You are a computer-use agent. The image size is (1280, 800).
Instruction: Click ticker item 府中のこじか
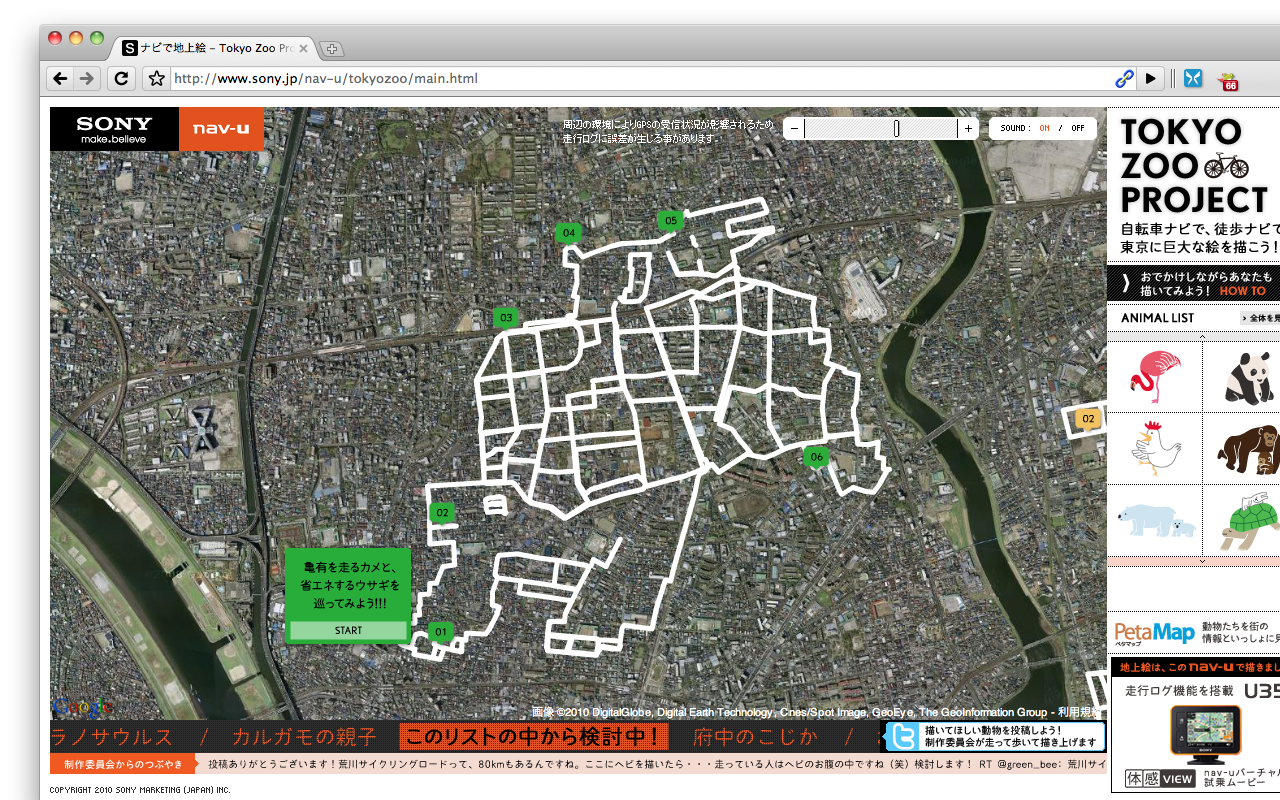[756, 737]
